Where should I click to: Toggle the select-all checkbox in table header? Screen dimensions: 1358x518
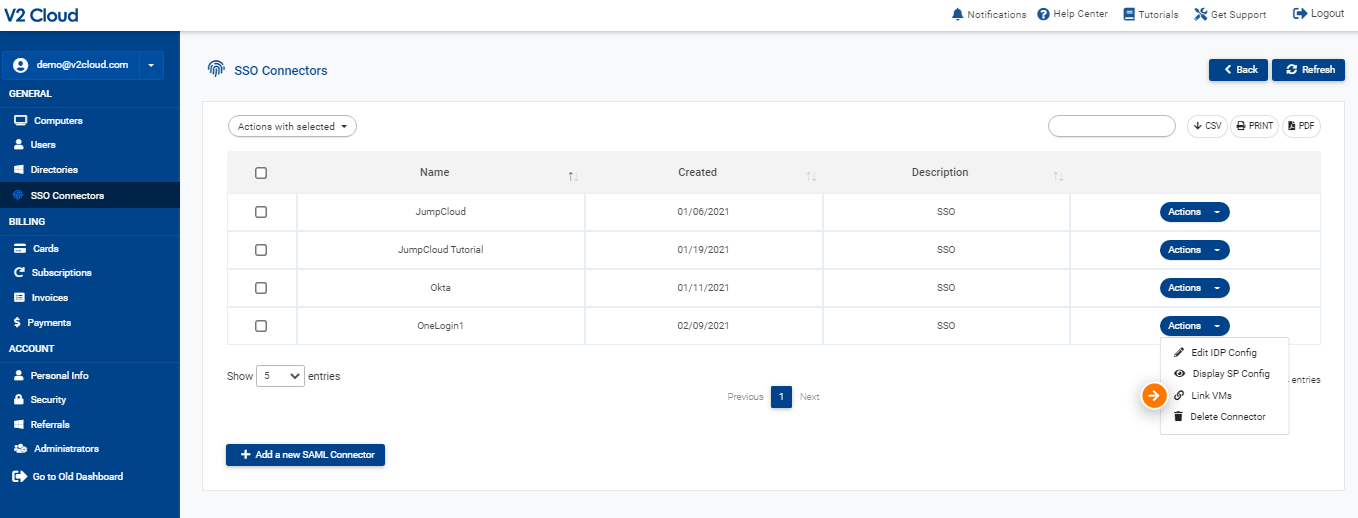point(261,173)
